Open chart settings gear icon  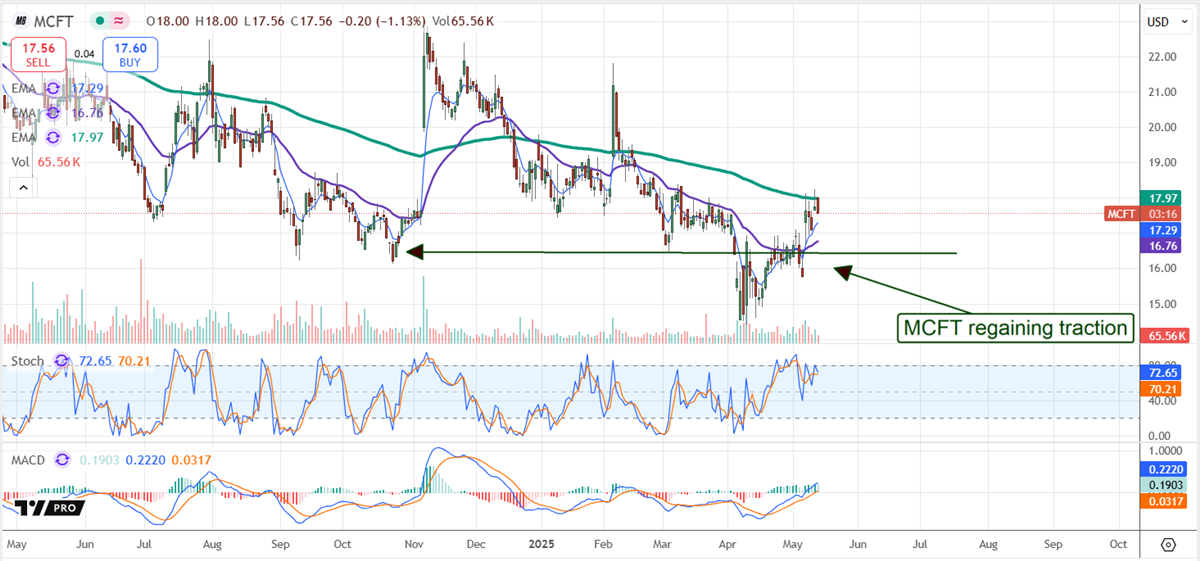click(x=1168, y=545)
